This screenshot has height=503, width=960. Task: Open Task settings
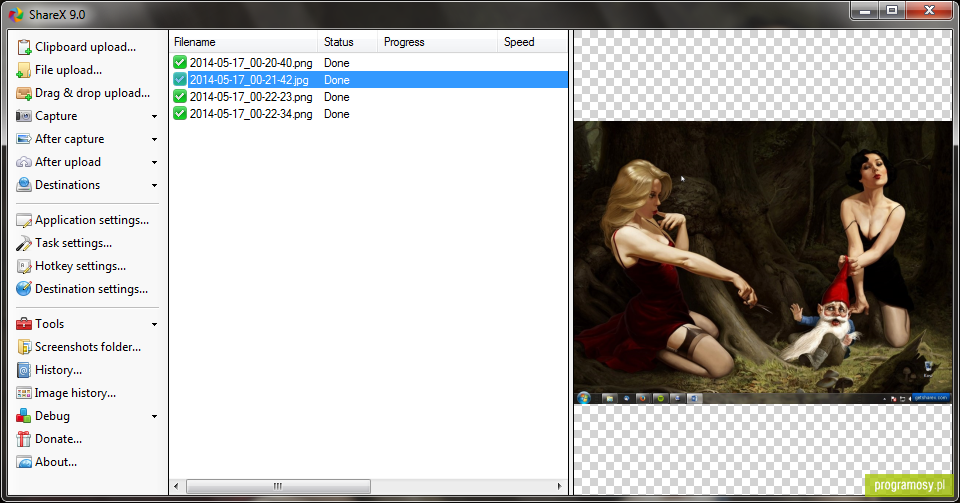tap(73, 243)
